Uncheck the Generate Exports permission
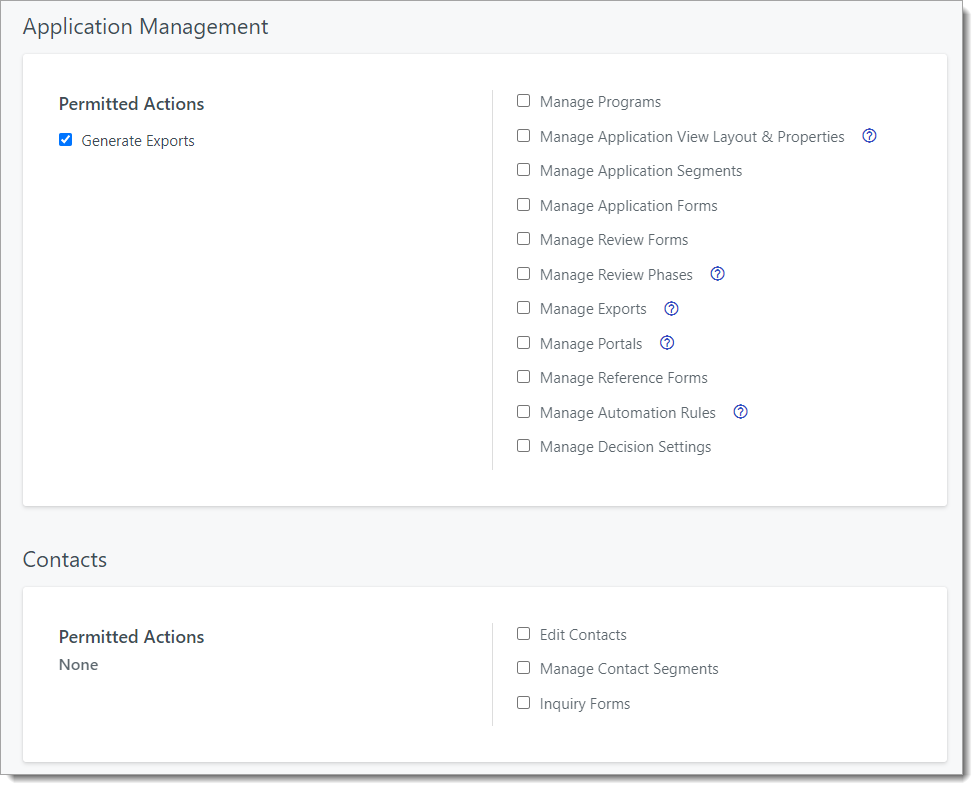The height and width of the screenshot is (790, 978). point(65,139)
